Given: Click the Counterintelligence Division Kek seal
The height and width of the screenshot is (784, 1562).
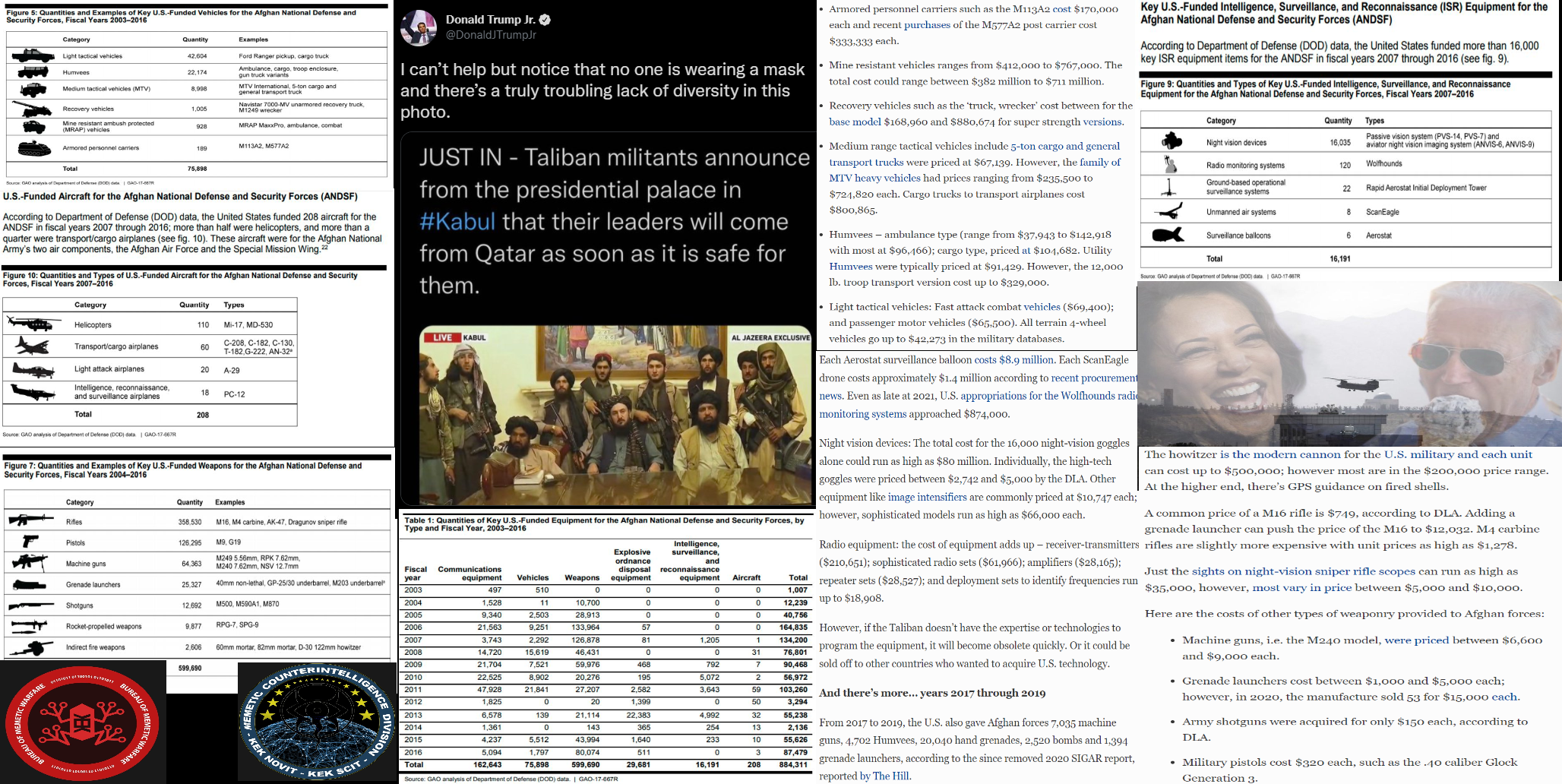Looking at the screenshot, I should pos(318,722).
